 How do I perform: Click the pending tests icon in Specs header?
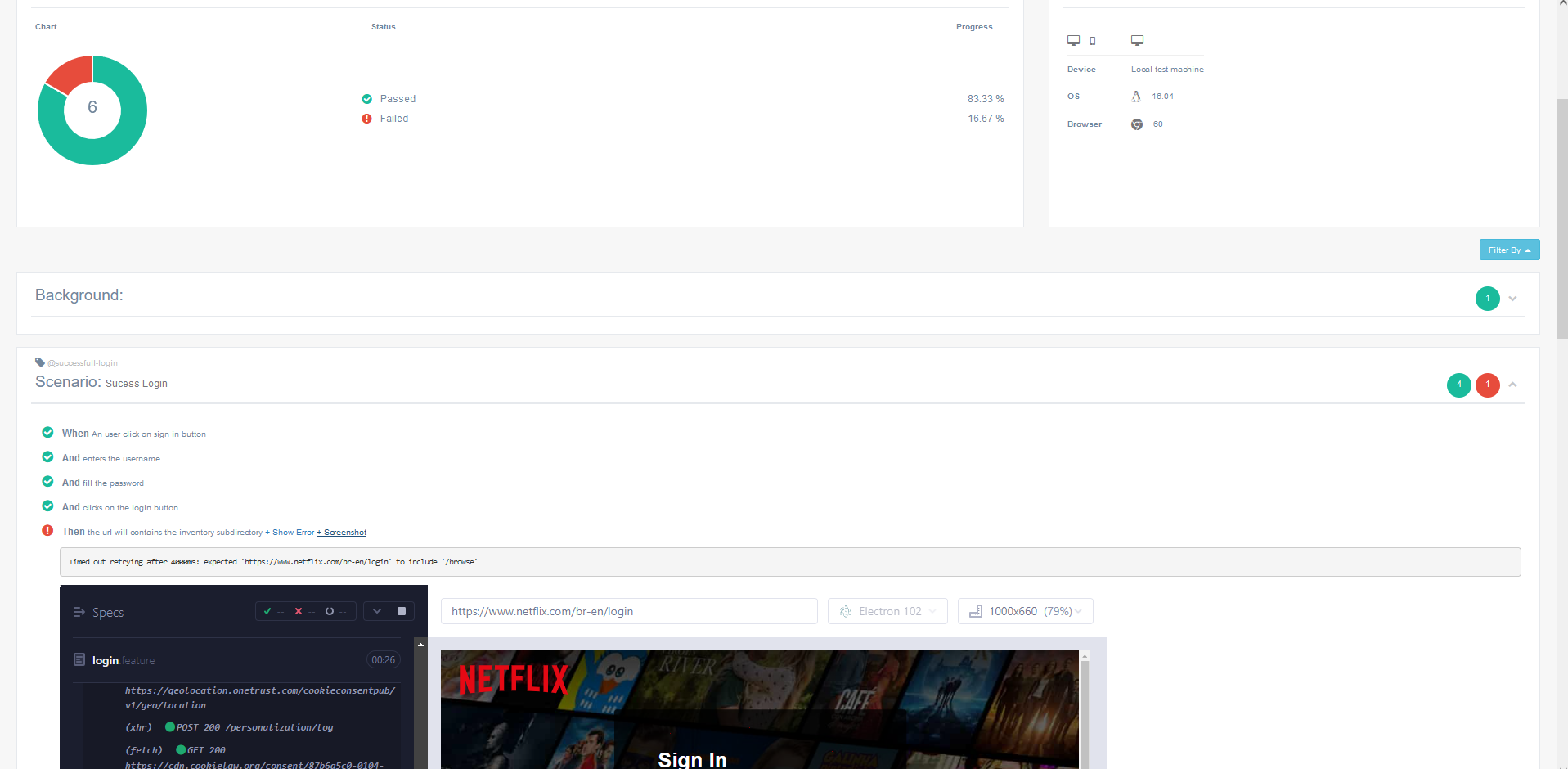pyautogui.click(x=330, y=611)
